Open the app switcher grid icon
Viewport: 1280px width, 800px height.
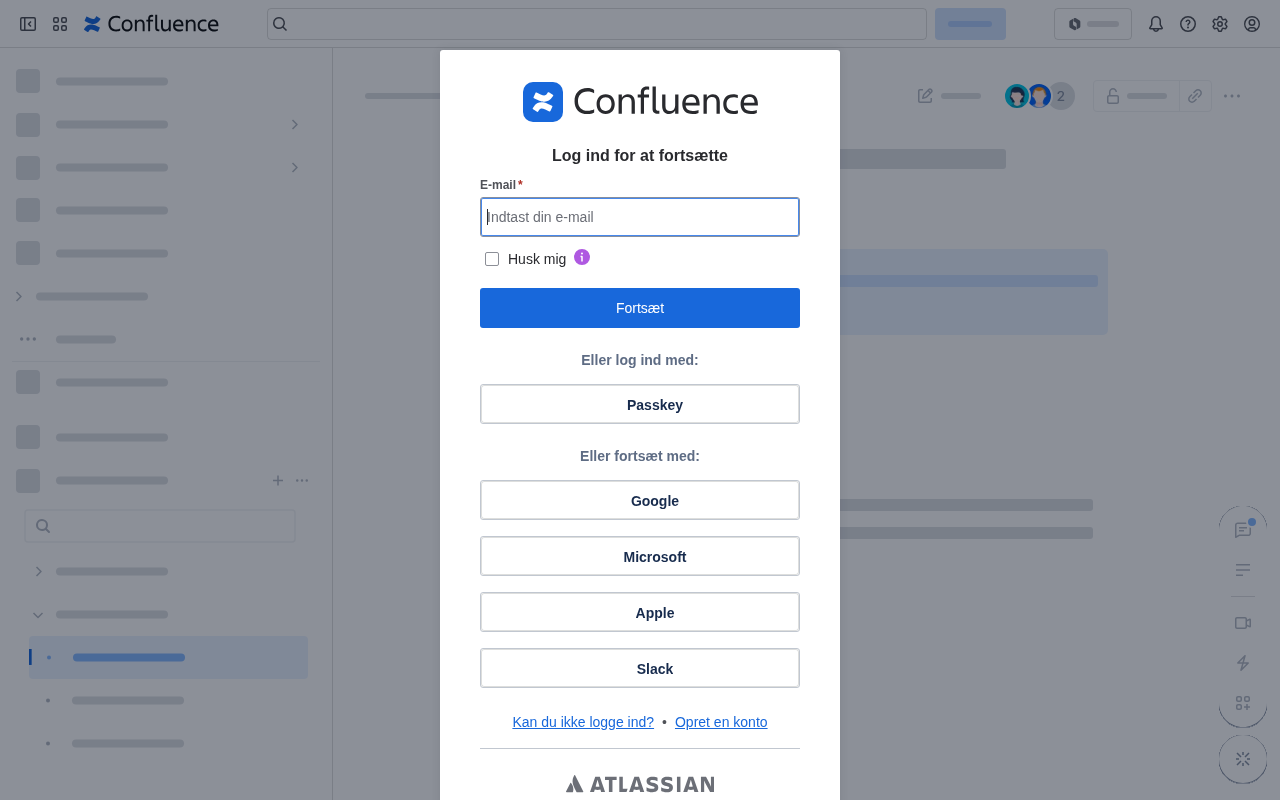tap(60, 24)
